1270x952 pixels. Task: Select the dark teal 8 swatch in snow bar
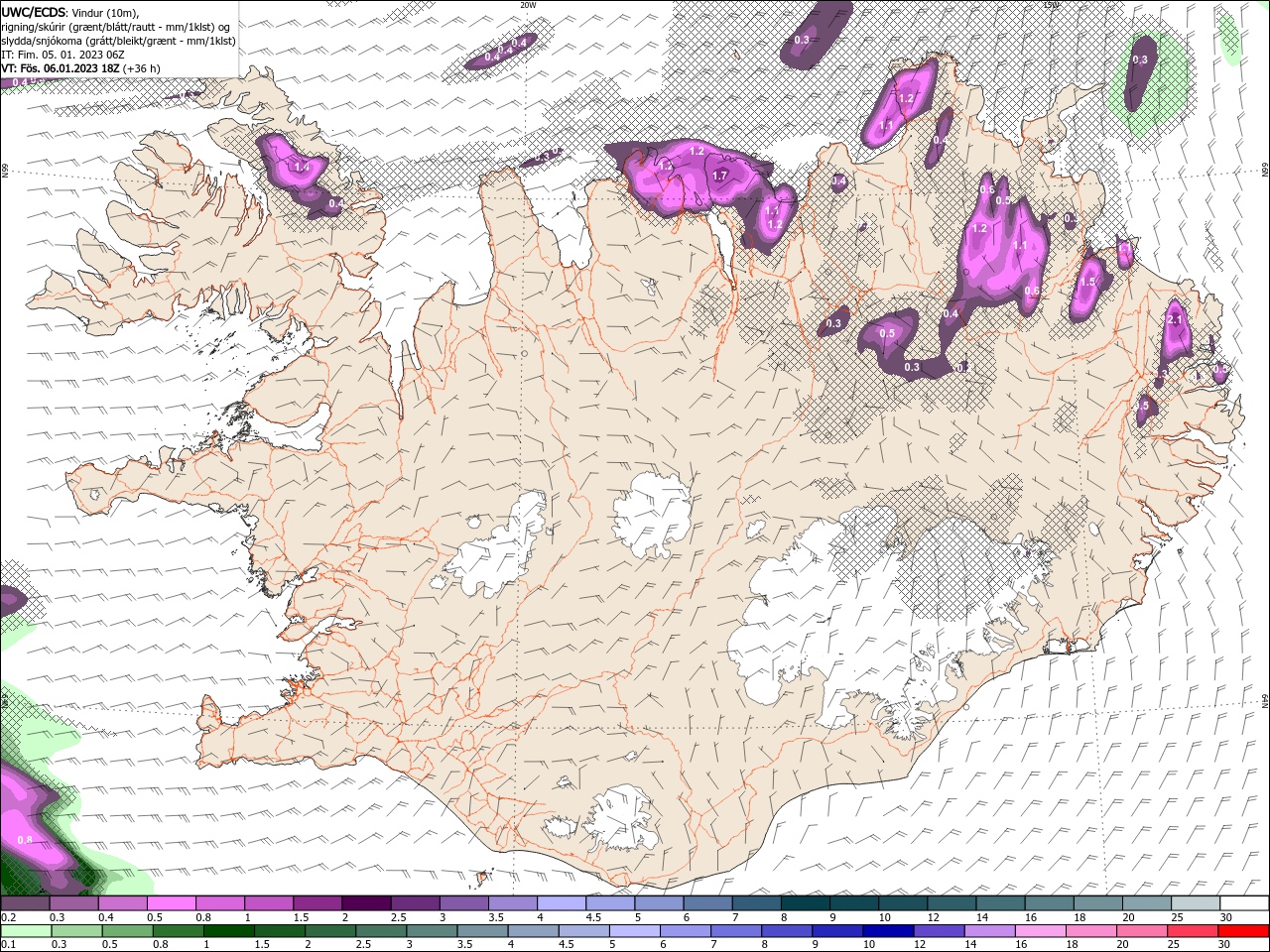(805, 902)
